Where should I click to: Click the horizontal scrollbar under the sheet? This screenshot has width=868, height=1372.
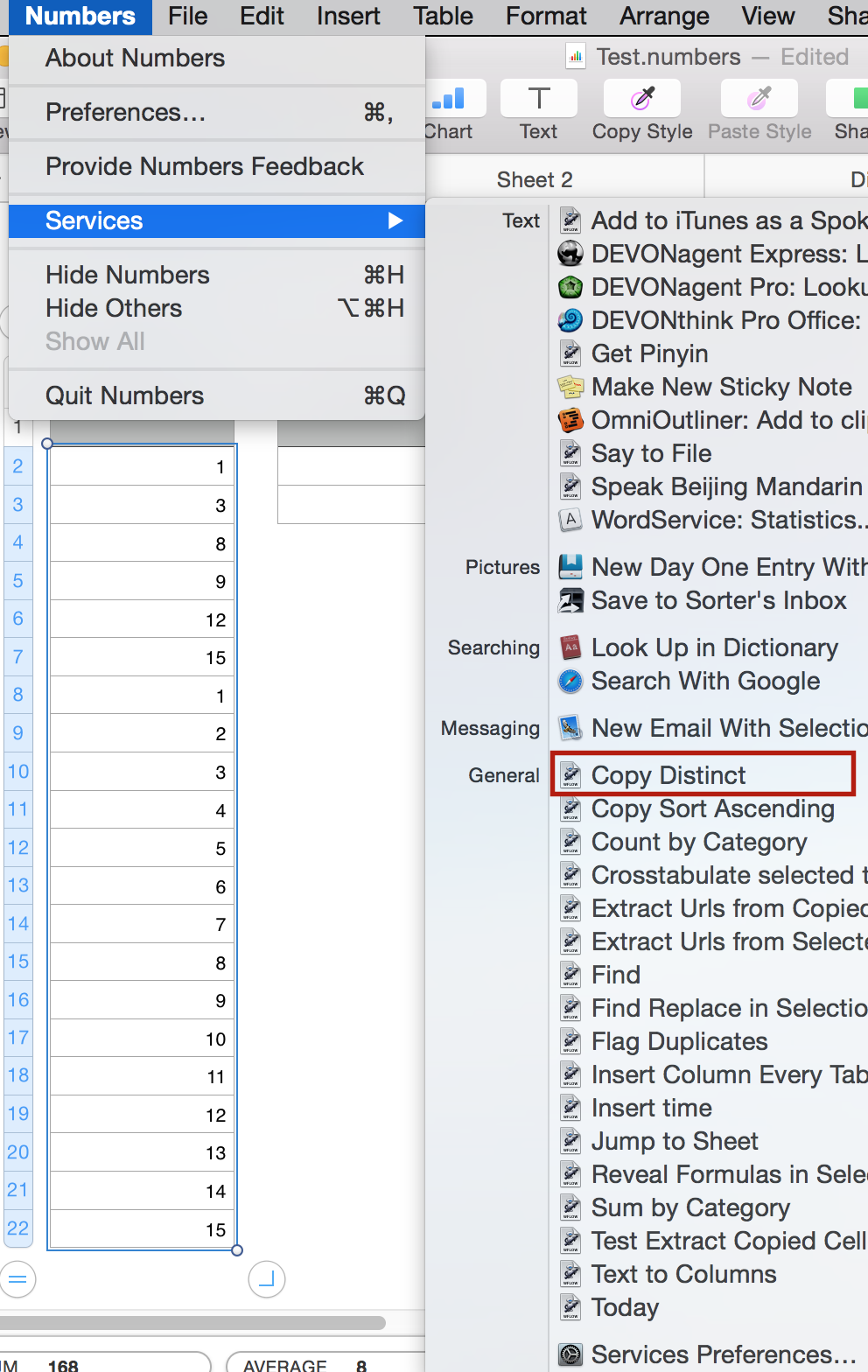click(192, 1323)
